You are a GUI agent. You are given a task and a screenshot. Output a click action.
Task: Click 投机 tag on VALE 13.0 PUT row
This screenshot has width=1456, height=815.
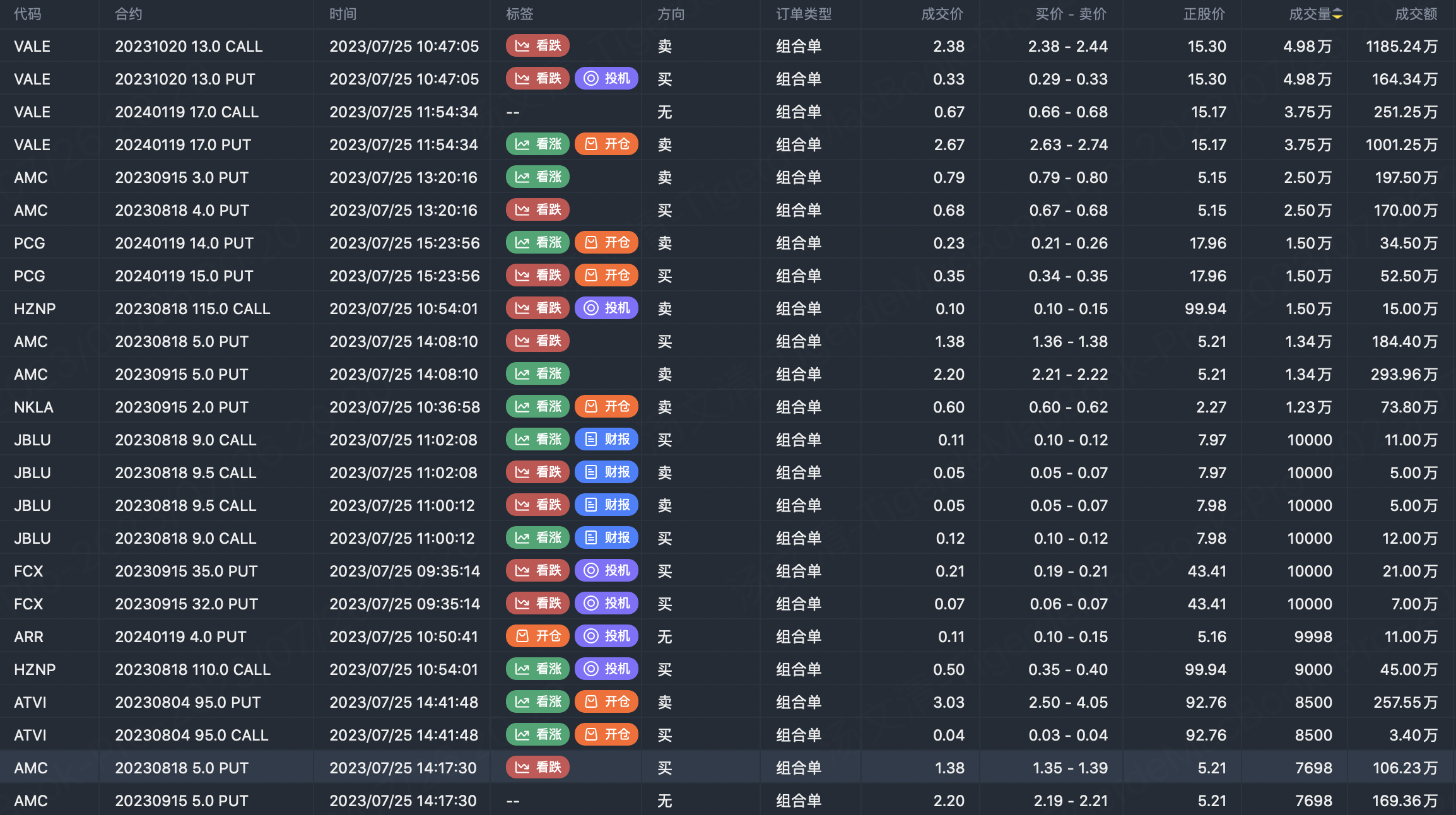pyautogui.click(x=606, y=78)
